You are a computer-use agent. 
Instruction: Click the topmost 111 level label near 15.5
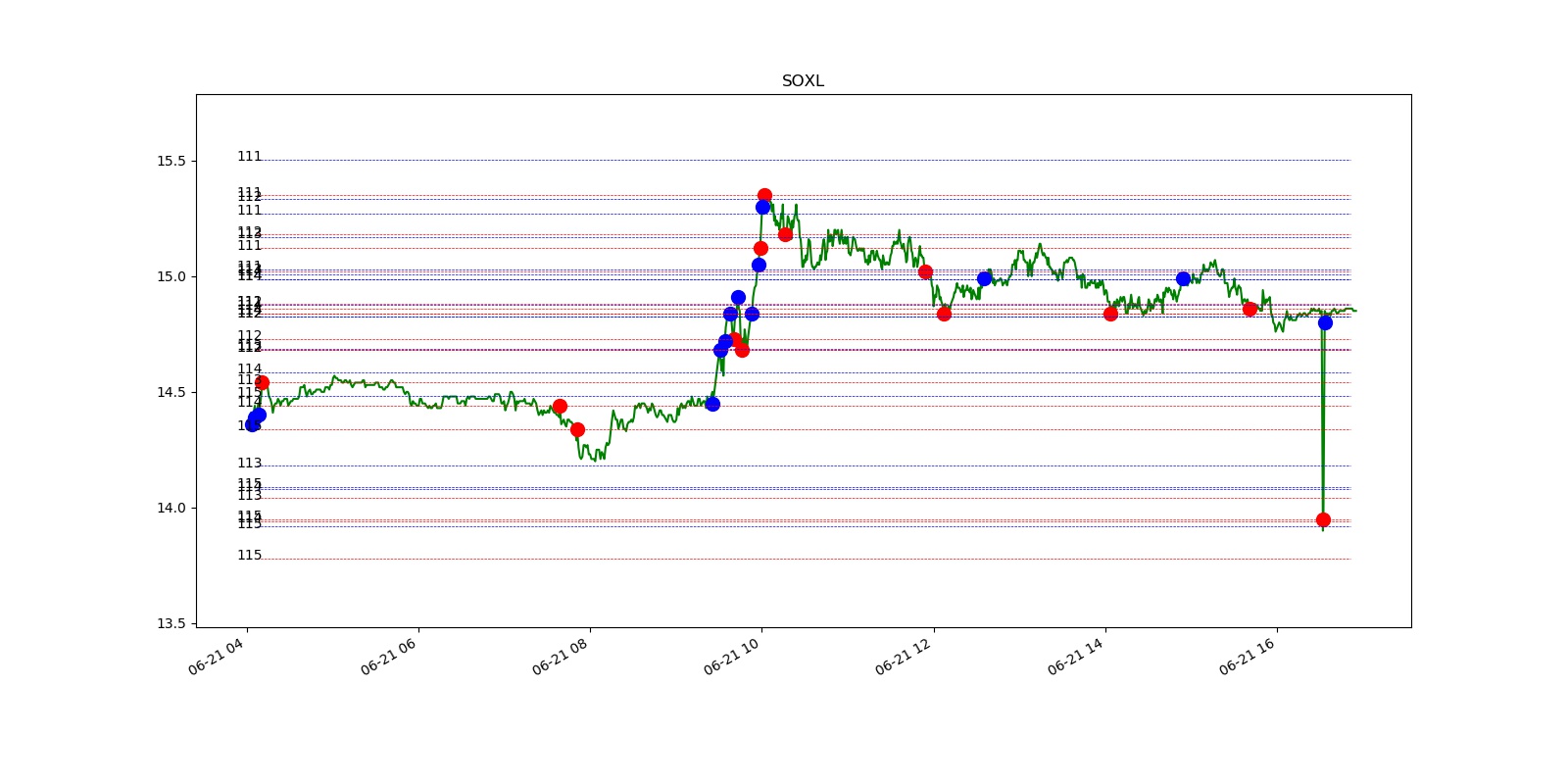(249, 157)
